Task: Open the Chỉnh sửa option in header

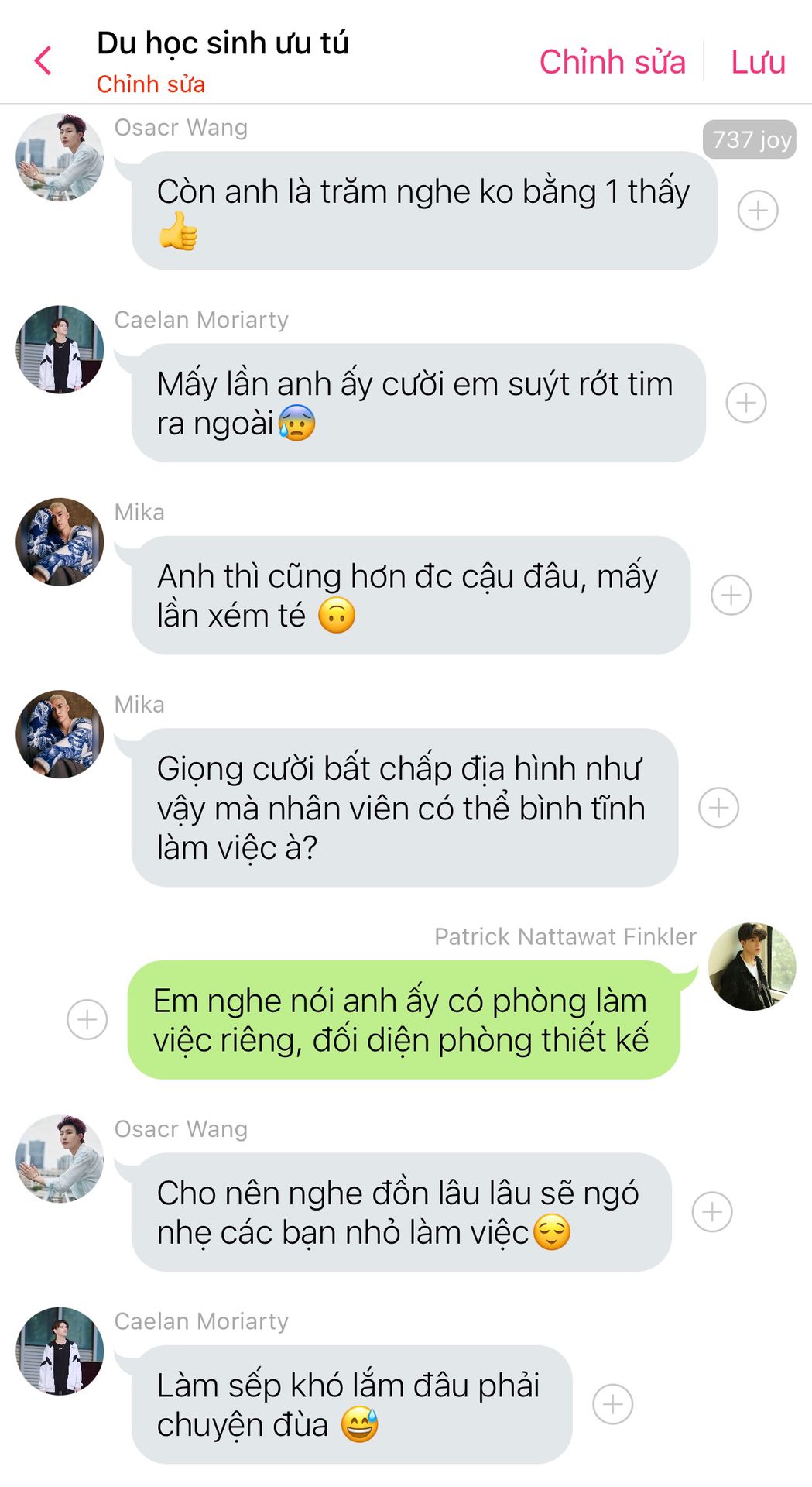Action: pyautogui.click(x=612, y=61)
